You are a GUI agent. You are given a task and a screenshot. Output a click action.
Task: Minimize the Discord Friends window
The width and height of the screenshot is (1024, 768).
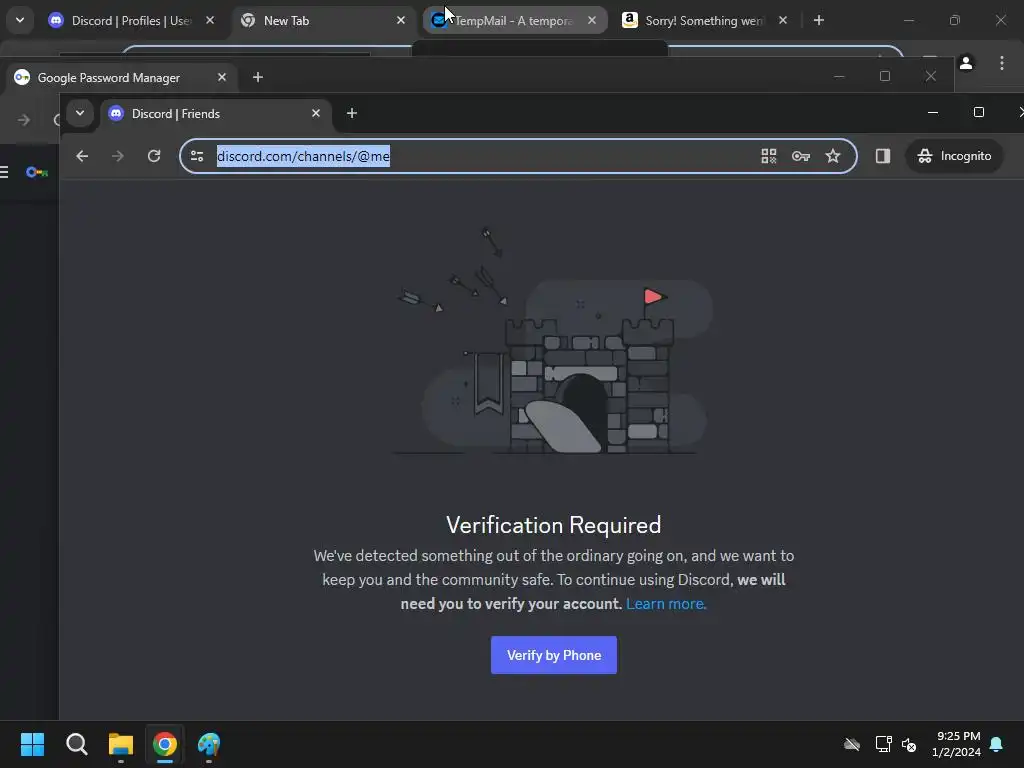933,113
